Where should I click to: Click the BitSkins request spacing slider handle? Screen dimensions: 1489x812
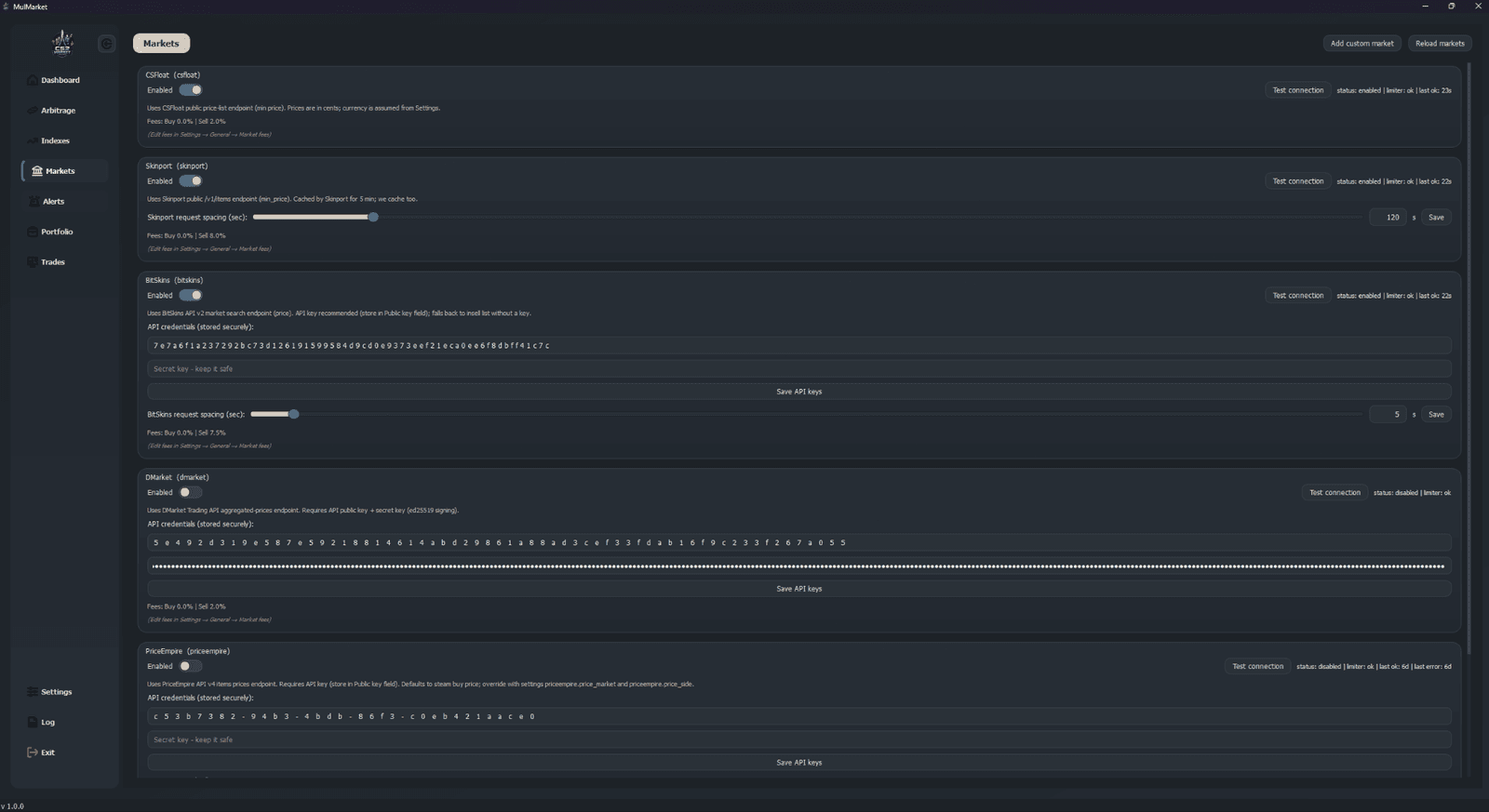coord(294,415)
